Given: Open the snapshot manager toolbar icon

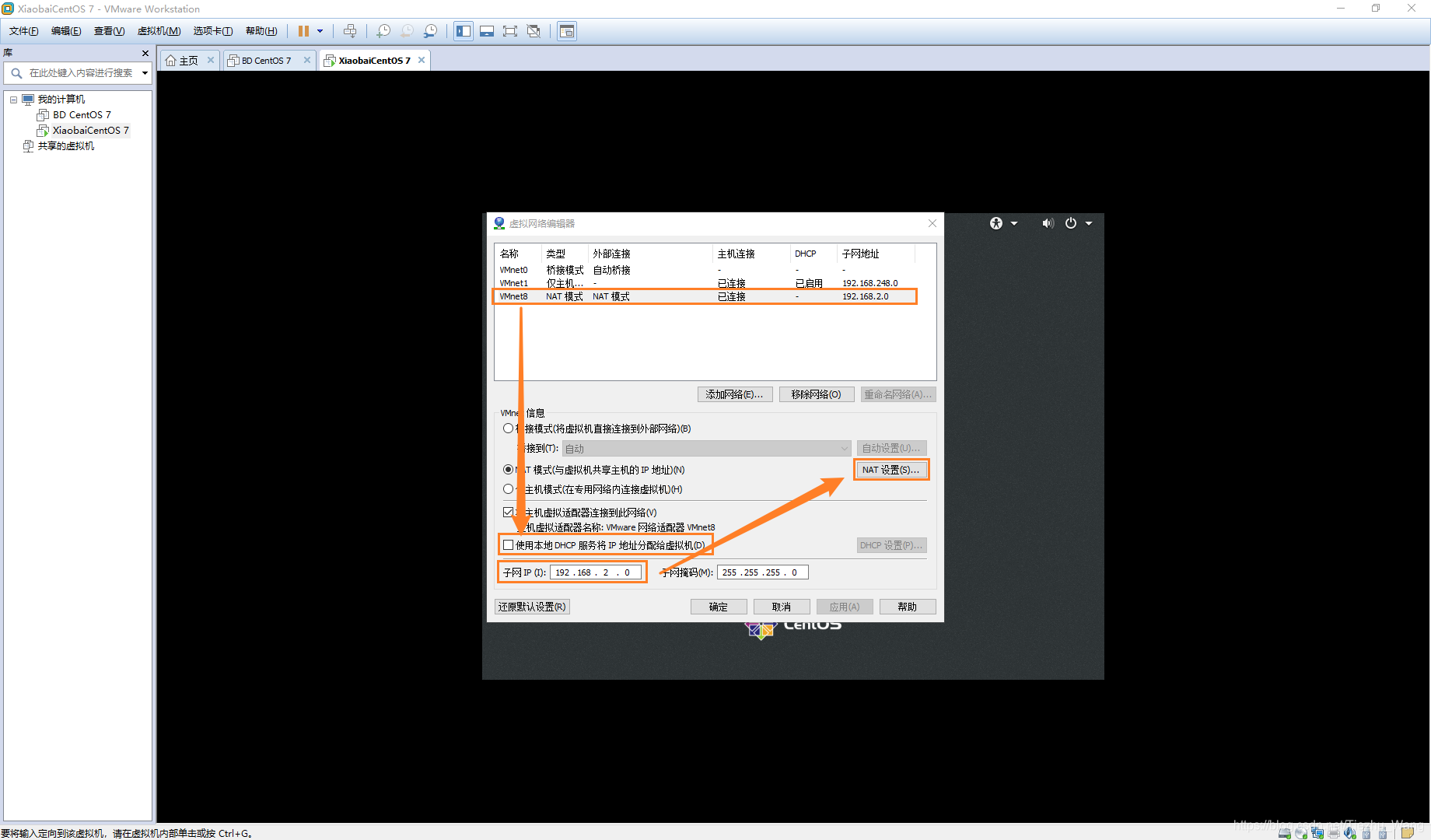Looking at the screenshot, I should (430, 31).
